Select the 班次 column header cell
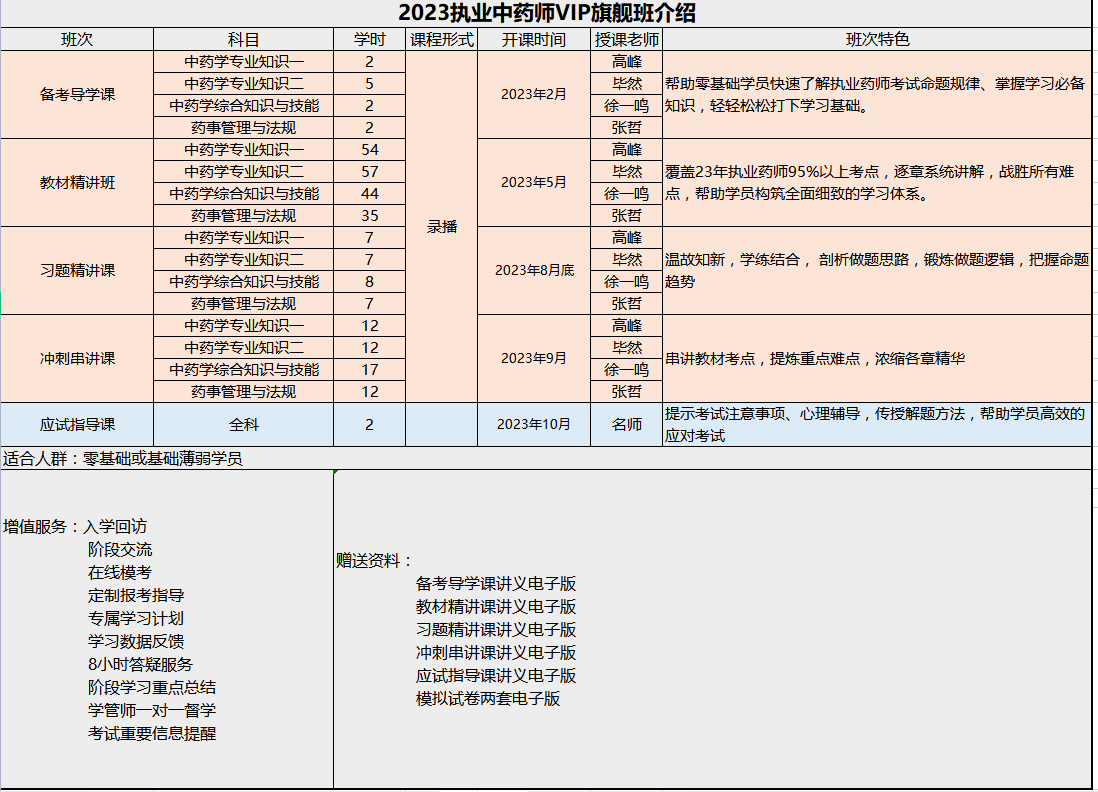This screenshot has height=792, width=1098. (x=77, y=40)
